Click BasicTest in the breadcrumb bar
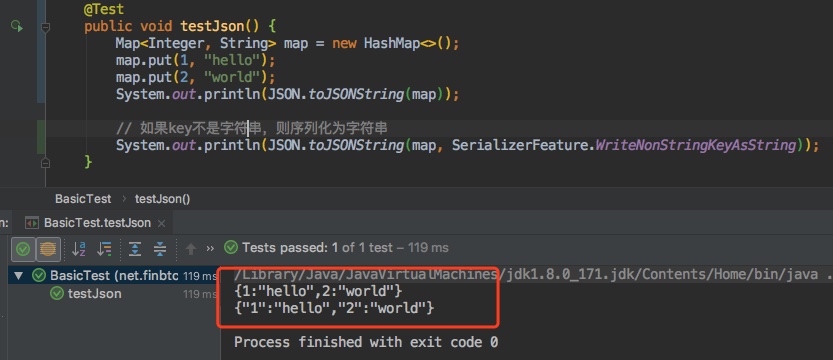The height and width of the screenshot is (360, 833). pos(83,199)
